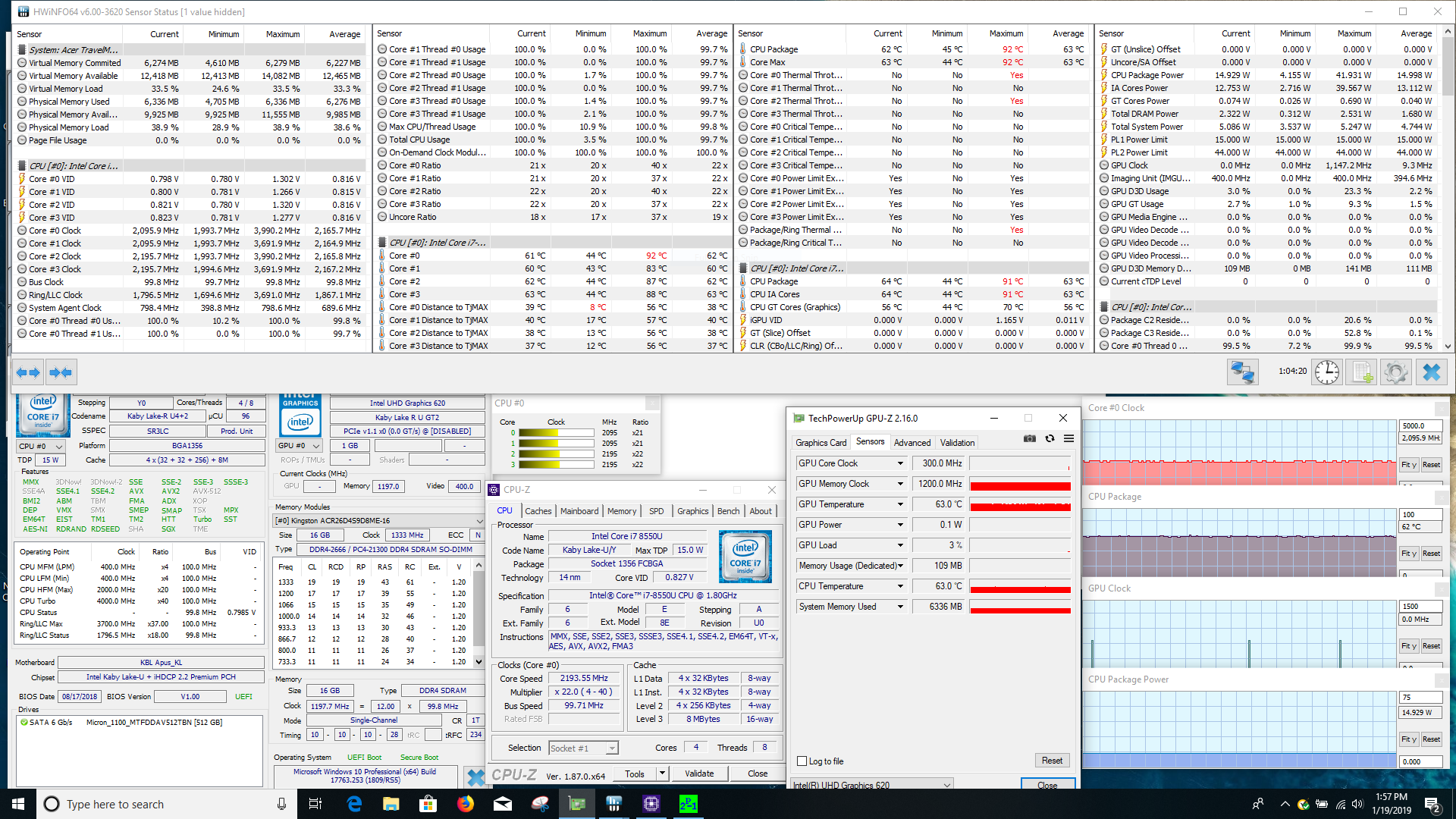Click Close button in CPU-Z

click(x=758, y=773)
